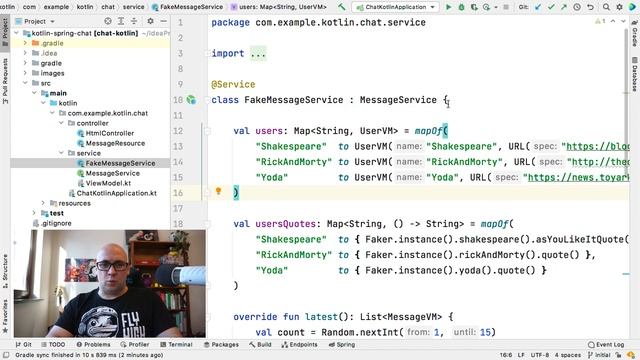The width and height of the screenshot is (640, 360).
Task: Run ChatKotlinApplication with the green play icon
Action: (x=449, y=7)
